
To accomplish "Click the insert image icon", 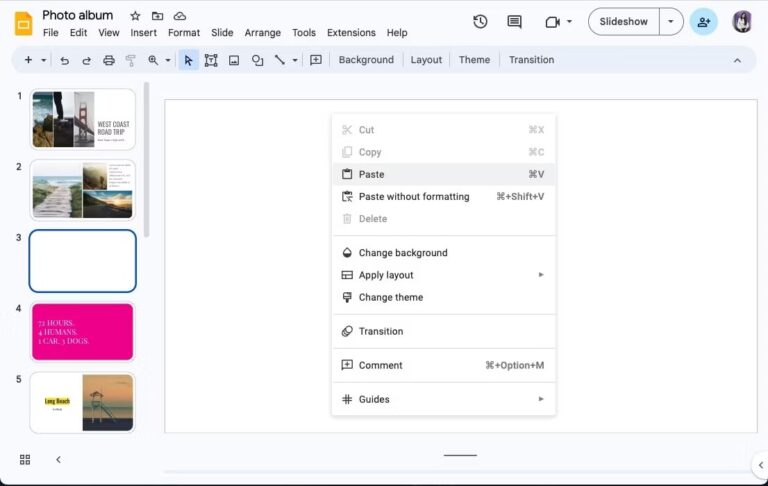I will [x=234, y=60].
